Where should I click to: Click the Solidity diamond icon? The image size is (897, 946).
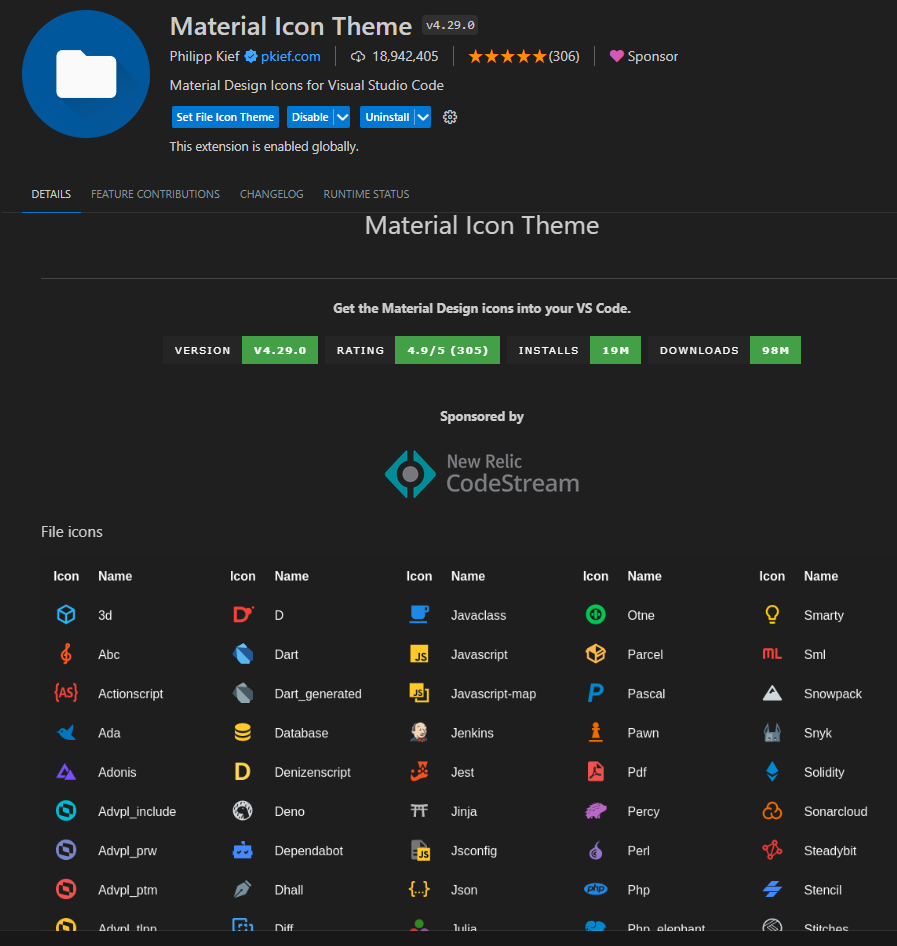pos(772,772)
